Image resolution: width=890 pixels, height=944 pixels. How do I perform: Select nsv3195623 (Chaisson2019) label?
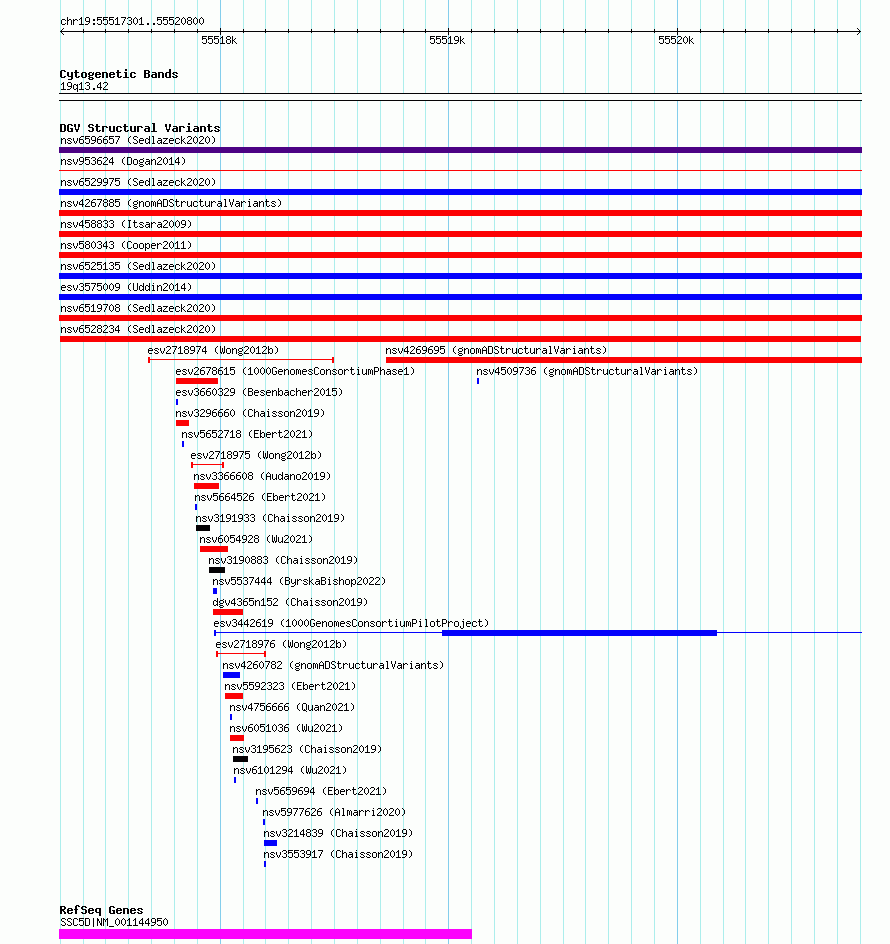307,750
